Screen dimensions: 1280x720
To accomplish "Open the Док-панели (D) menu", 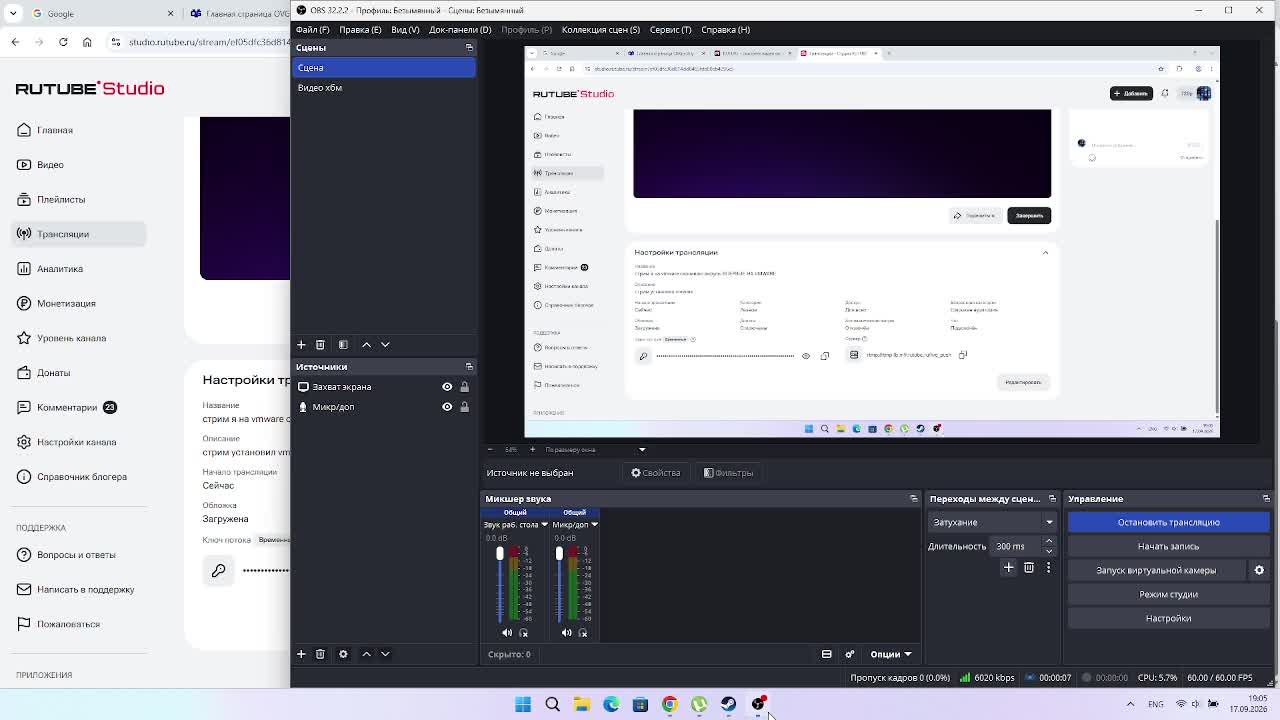I will 460,30.
